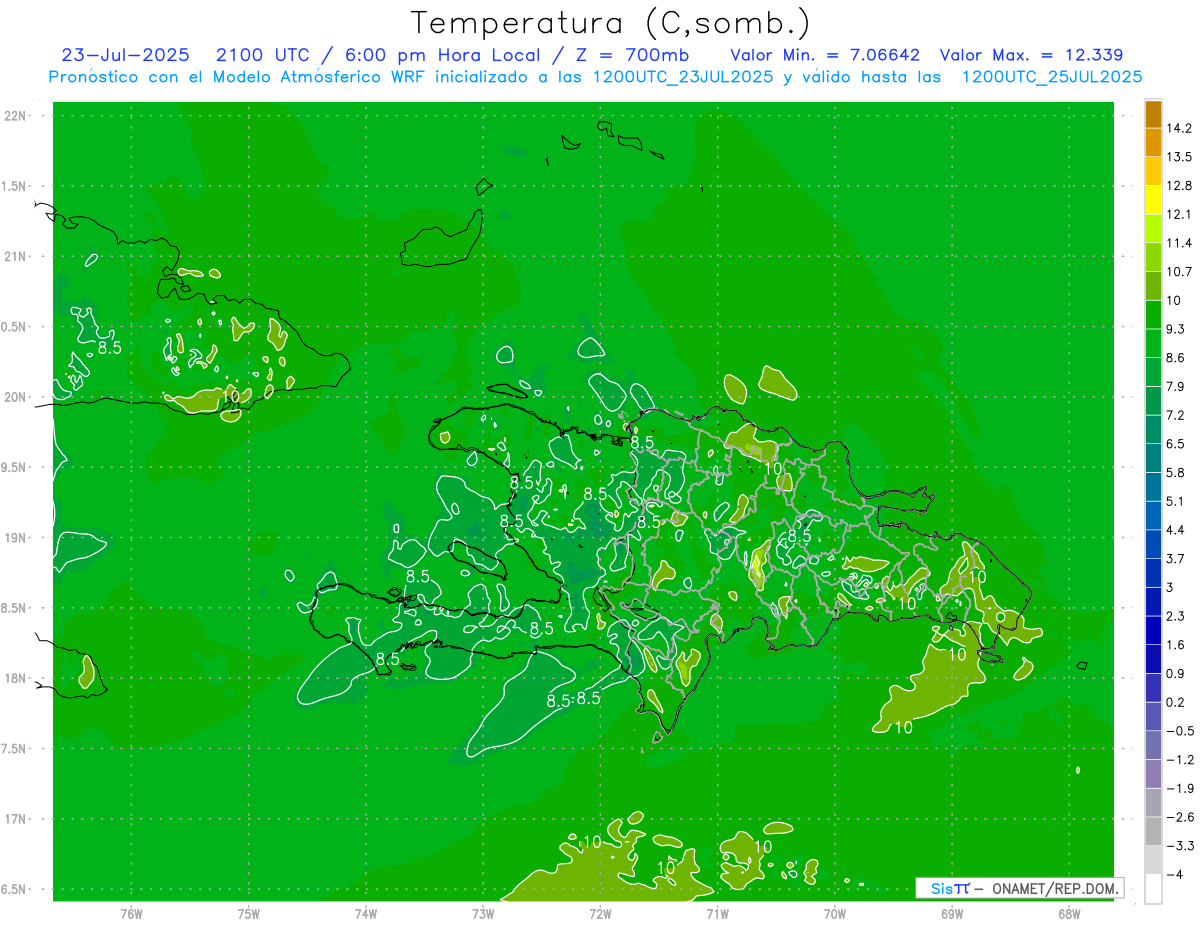
Task: Click the '3.7' colorbar value
Action: coord(1176,558)
